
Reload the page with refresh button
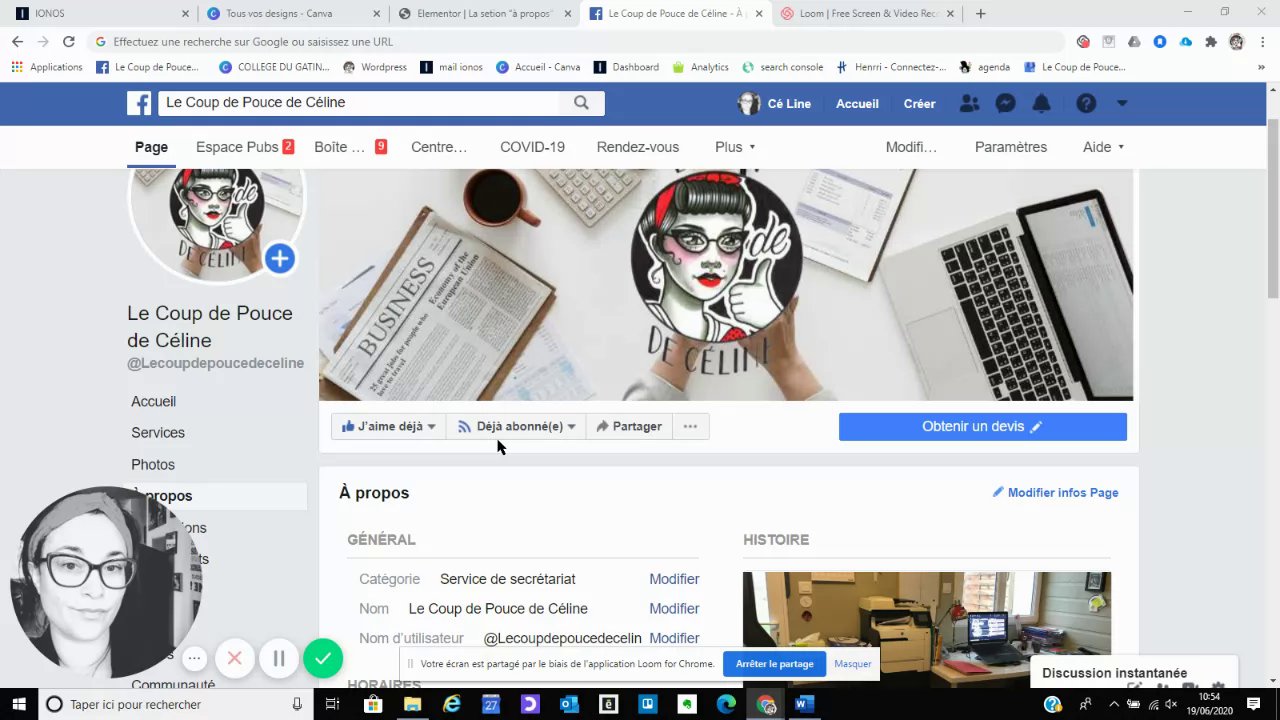(x=68, y=42)
